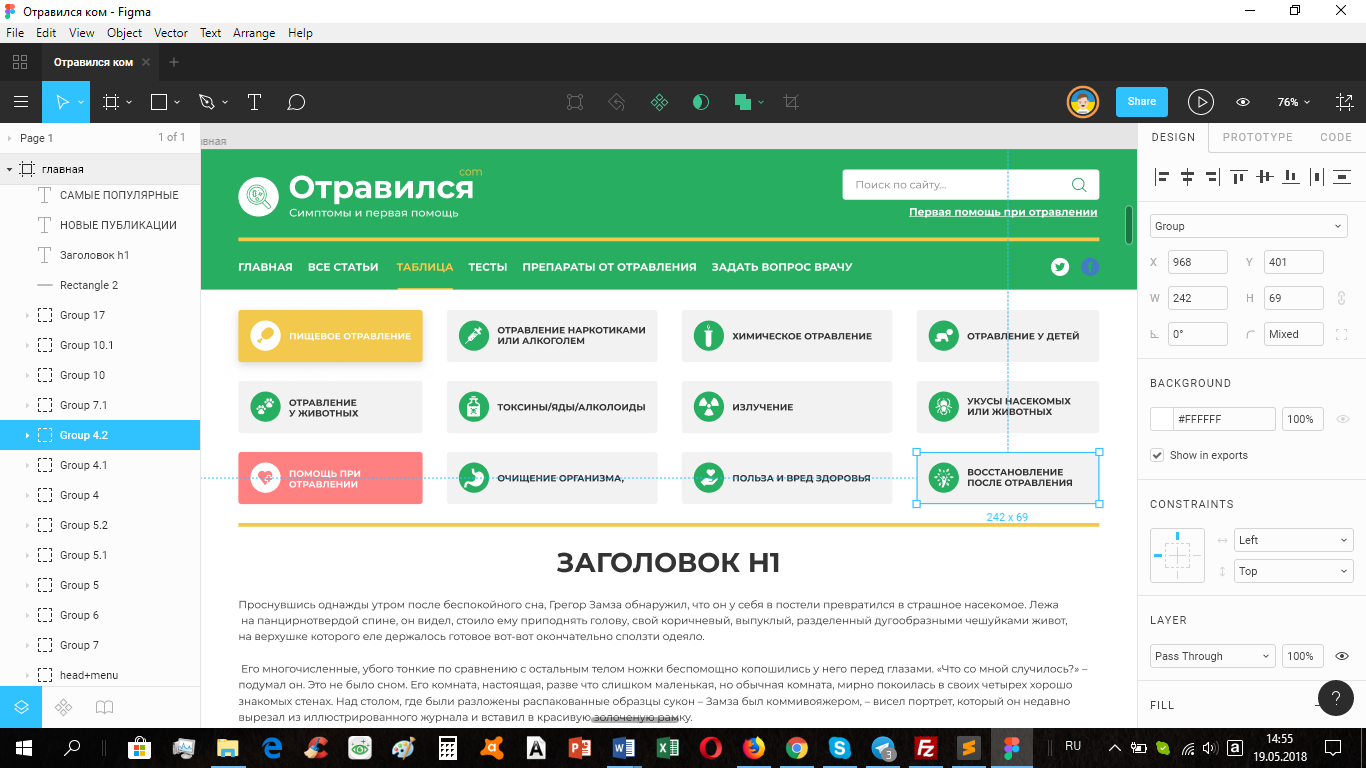Click the Boolean union operation icon

point(742,102)
